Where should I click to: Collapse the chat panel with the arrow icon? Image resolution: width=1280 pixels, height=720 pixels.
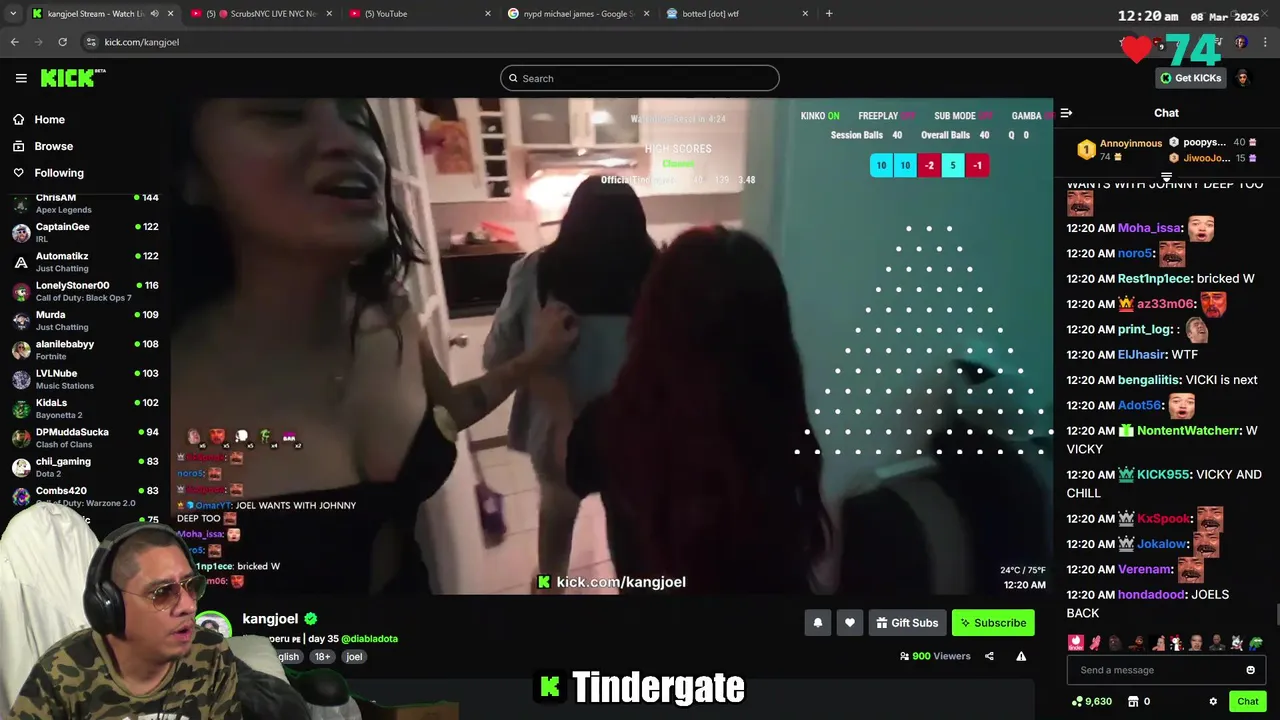point(1066,113)
